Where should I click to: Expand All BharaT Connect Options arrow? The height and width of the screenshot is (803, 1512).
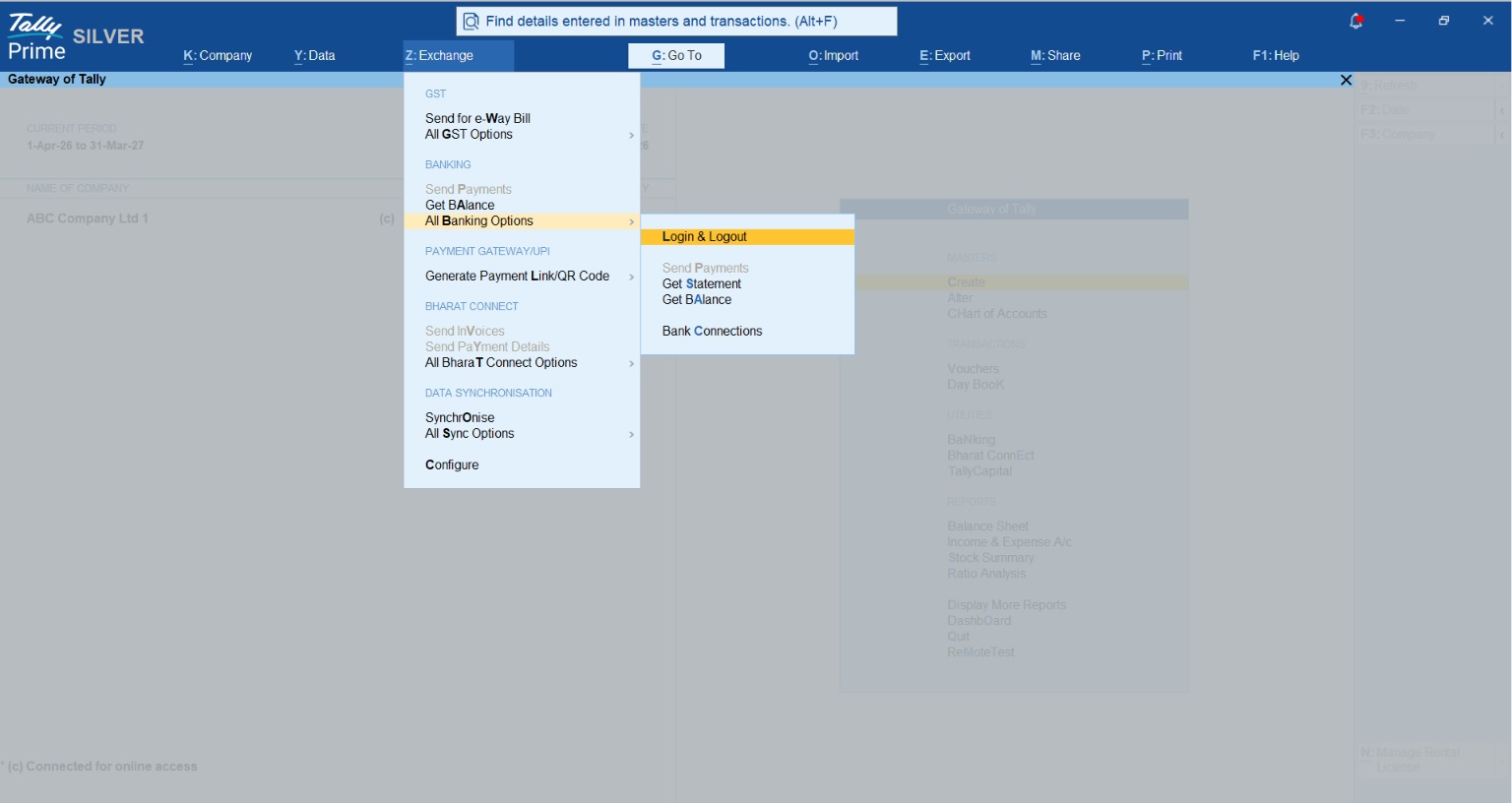coord(631,363)
